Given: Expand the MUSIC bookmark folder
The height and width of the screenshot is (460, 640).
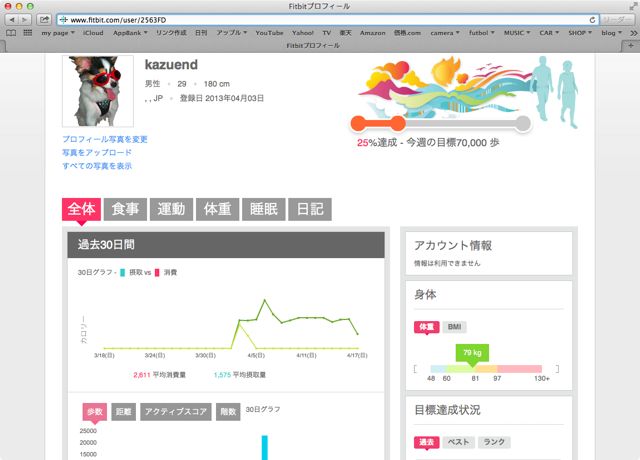Looking at the screenshot, I should pyautogui.click(x=517, y=33).
